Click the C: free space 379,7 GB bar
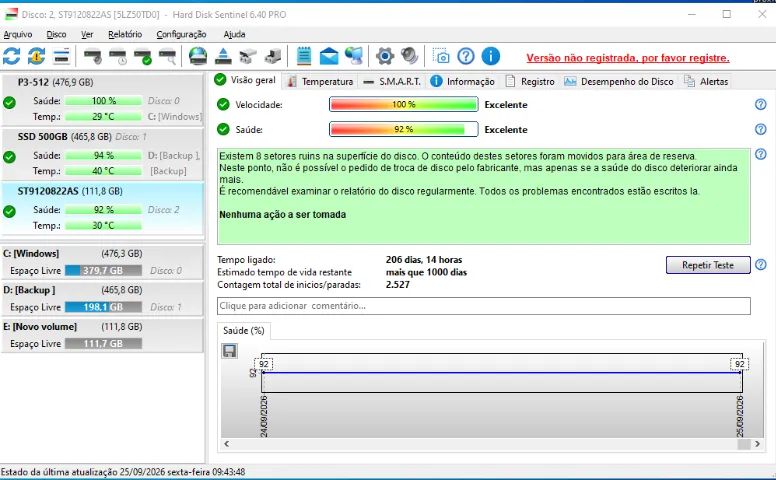776x480 pixels. (103, 271)
